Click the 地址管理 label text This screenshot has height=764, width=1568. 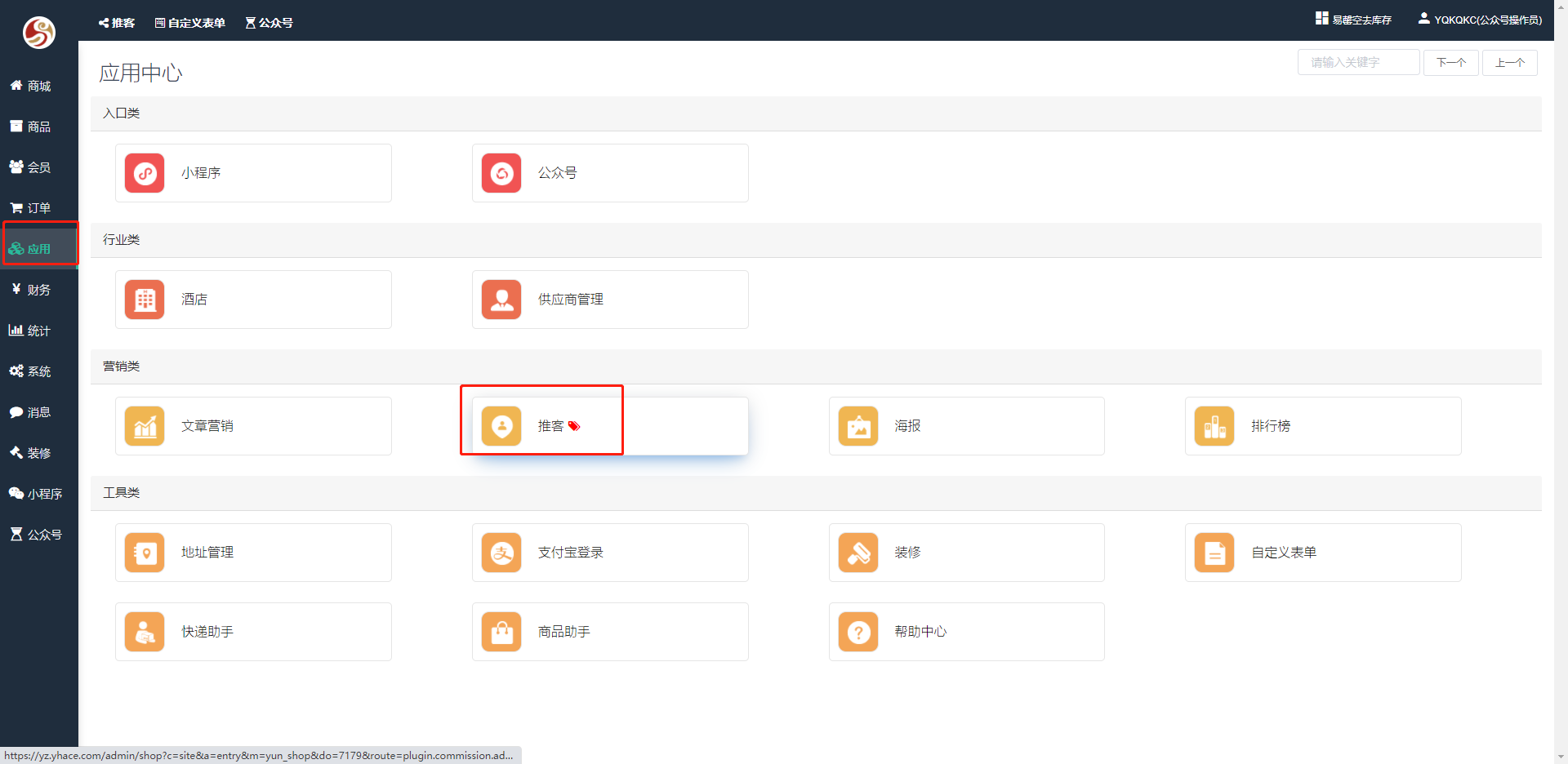pyautogui.click(x=207, y=553)
